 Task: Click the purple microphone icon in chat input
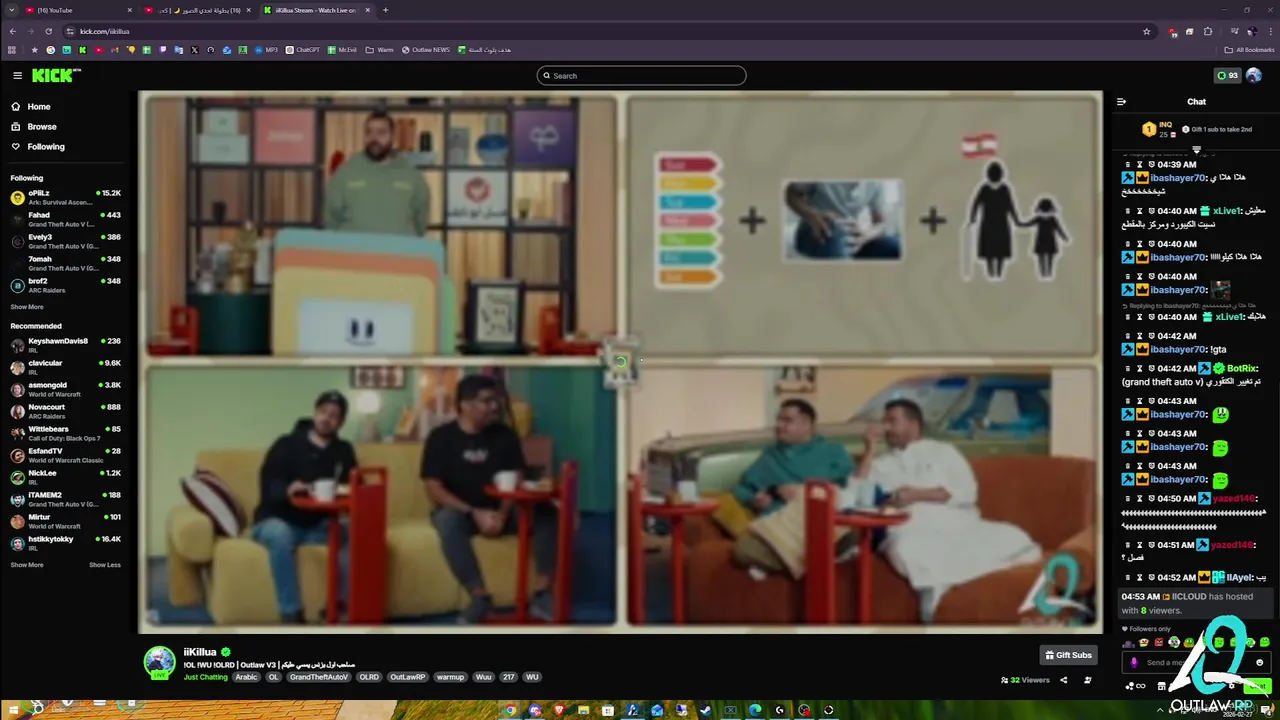tap(1133, 662)
